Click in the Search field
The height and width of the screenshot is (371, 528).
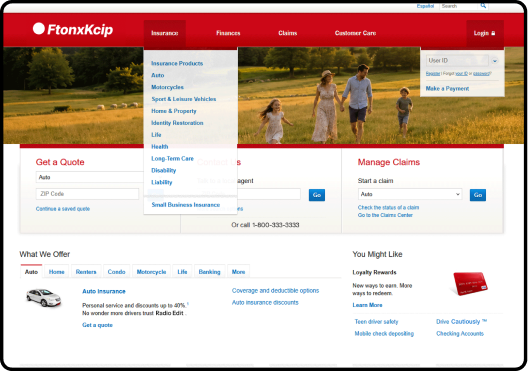[459, 6]
